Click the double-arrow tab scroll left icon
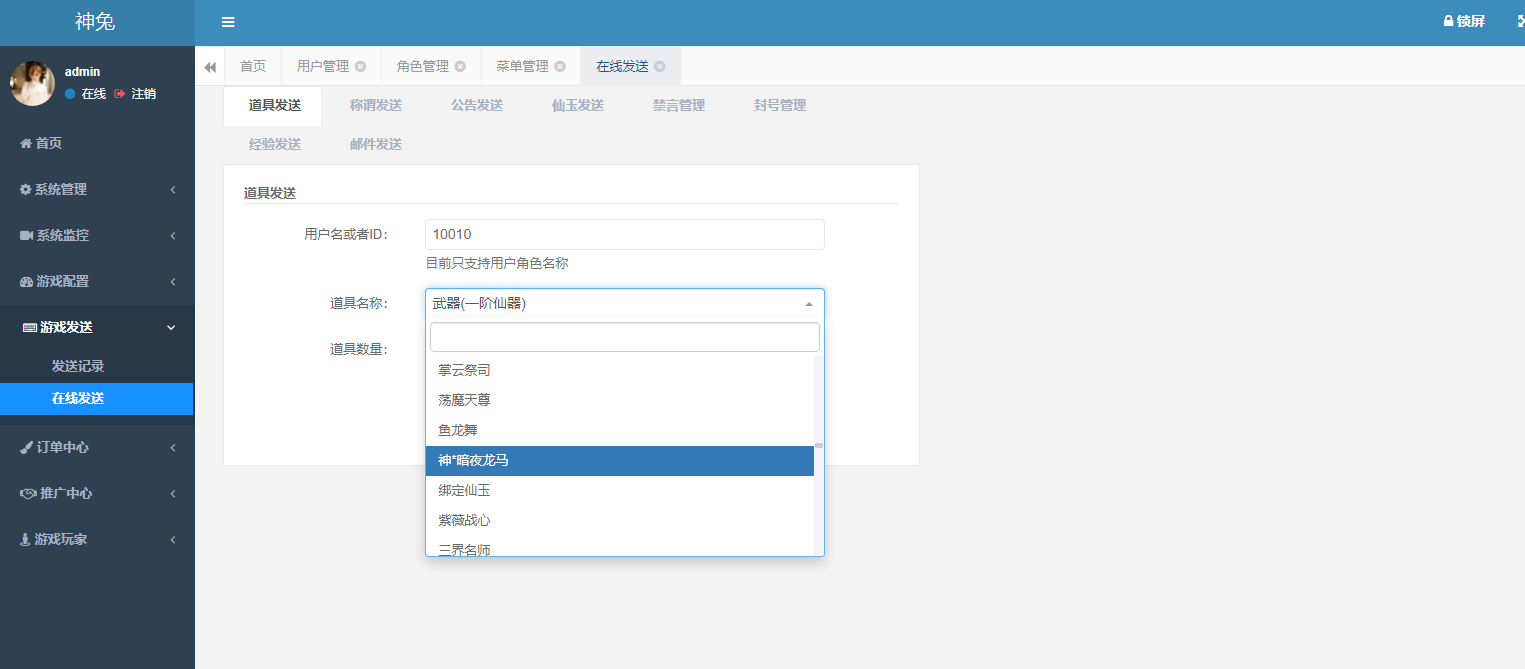Image resolution: width=1525 pixels, height=669 pixels. pyautogui.click(x=210, y=67)
